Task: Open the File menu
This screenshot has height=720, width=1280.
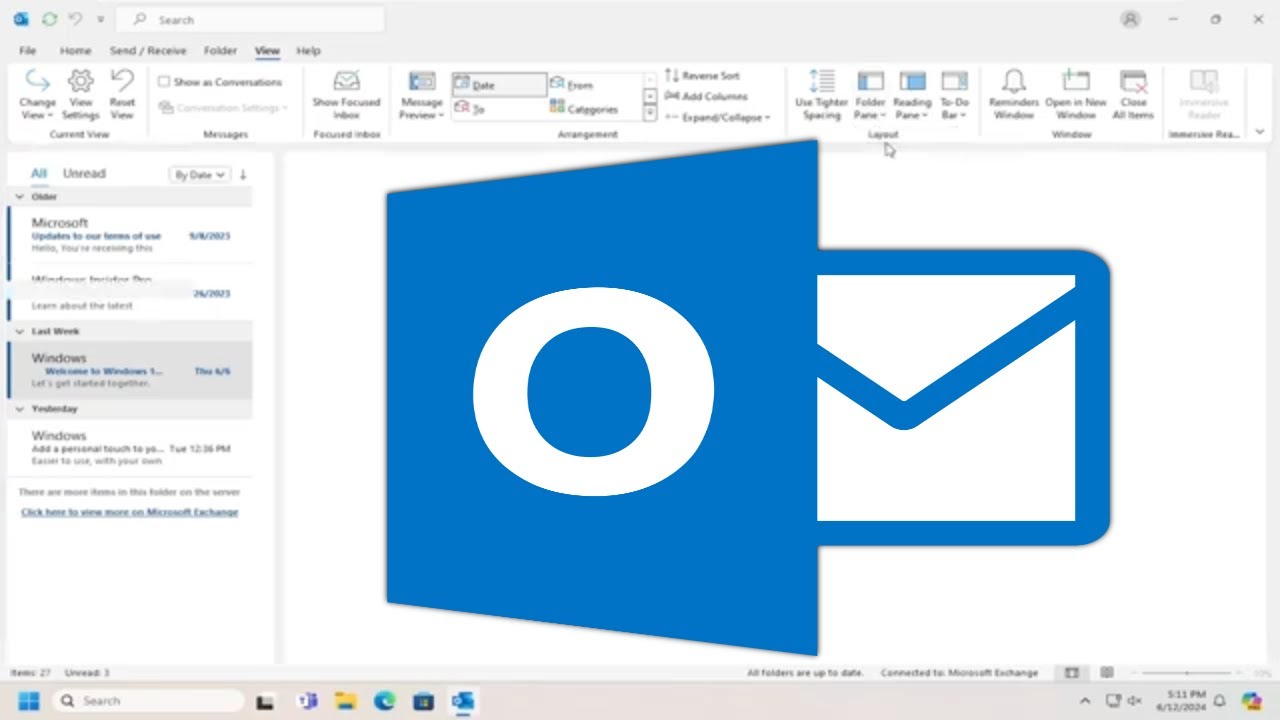Action: coord(28,50)
